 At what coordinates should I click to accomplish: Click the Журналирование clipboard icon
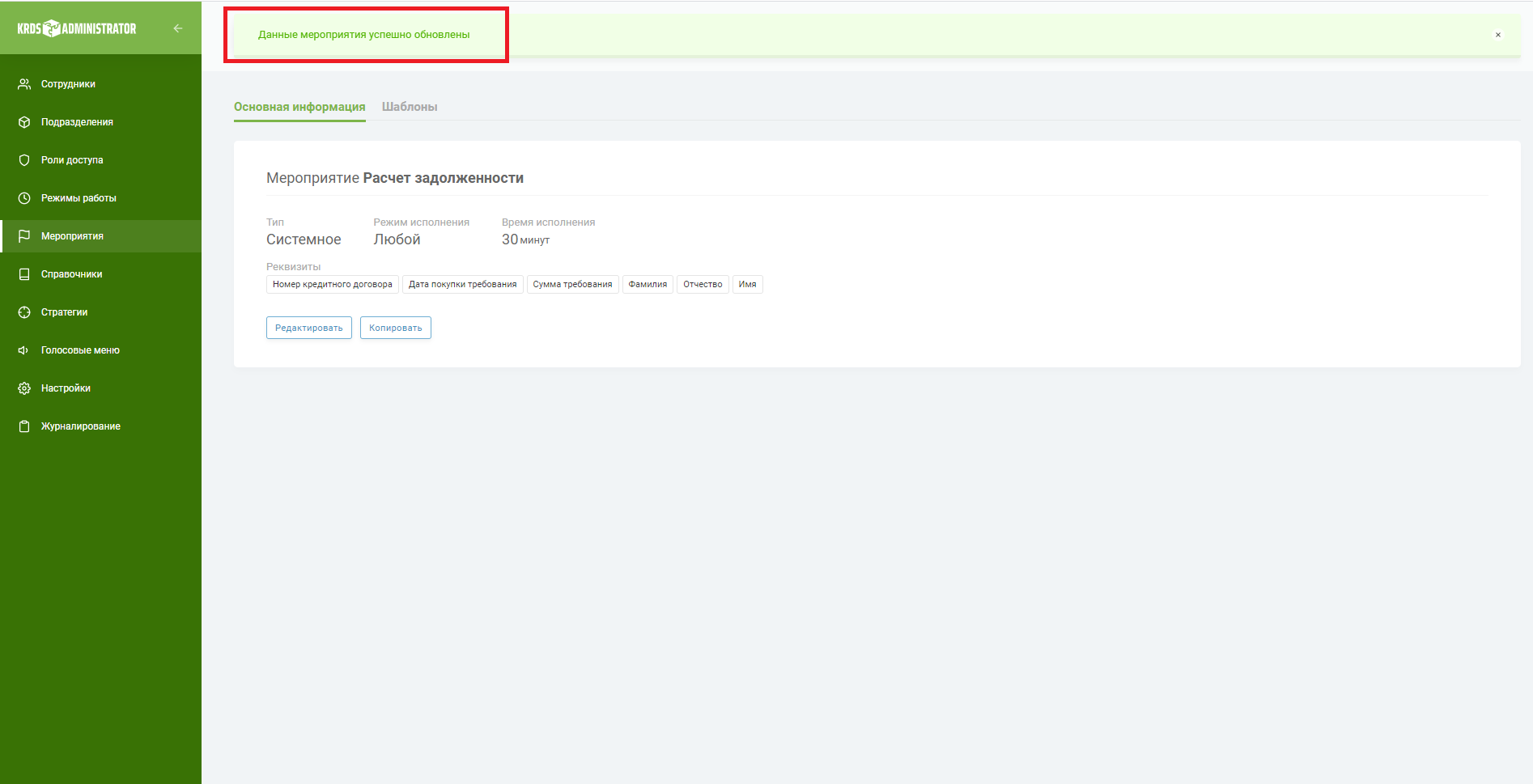(24, 426)
